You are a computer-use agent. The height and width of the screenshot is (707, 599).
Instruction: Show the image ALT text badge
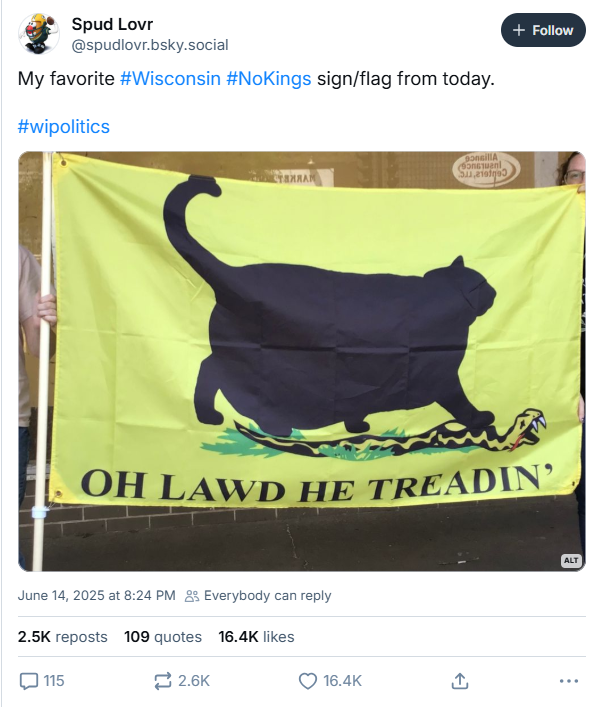(571, 560)
